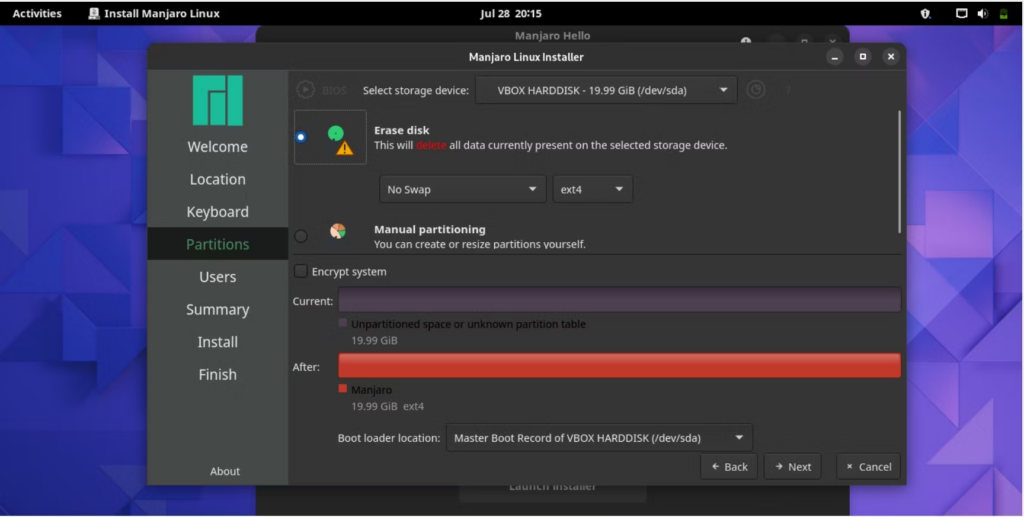Image resolution: width=1024 pixels, height=517 pixels.
Task: Click the Select storage device label
Action: click(x=416, y=90)
